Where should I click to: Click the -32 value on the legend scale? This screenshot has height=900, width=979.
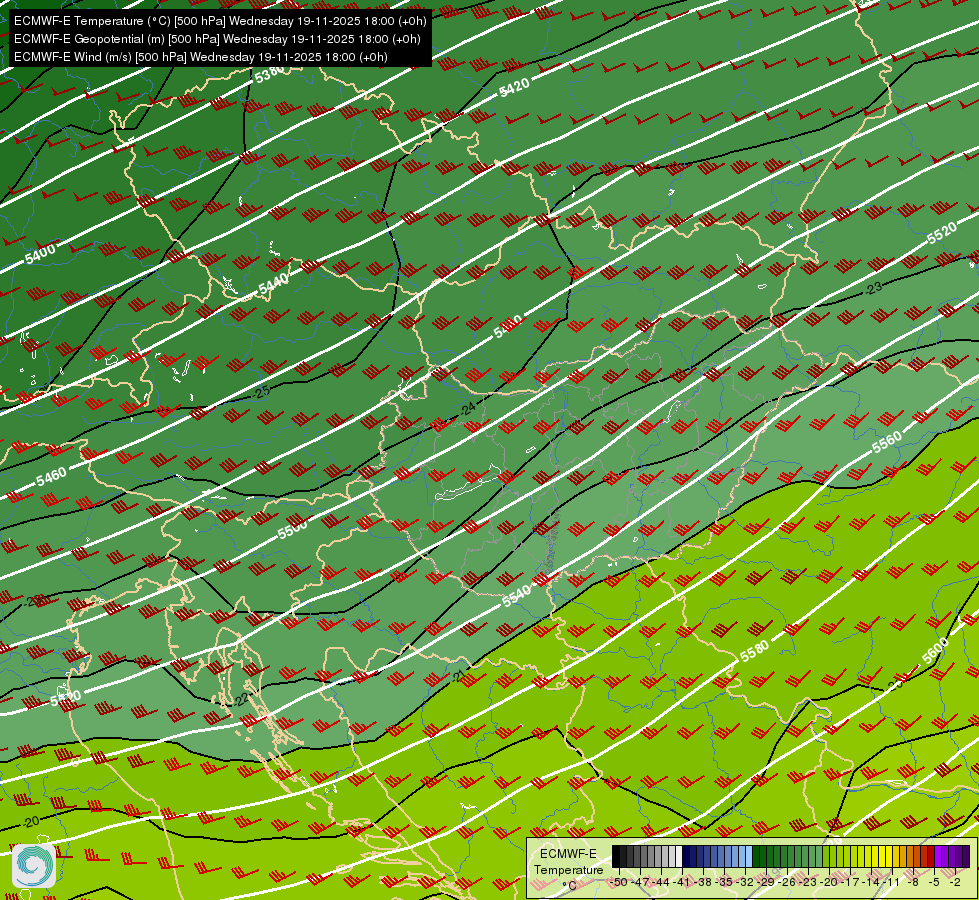[745, 882]
